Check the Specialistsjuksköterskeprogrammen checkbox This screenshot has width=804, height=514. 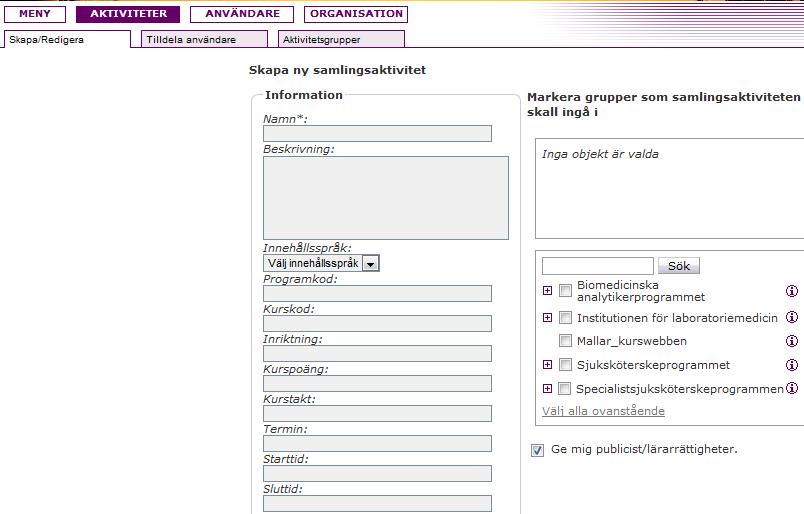[564, 389]
